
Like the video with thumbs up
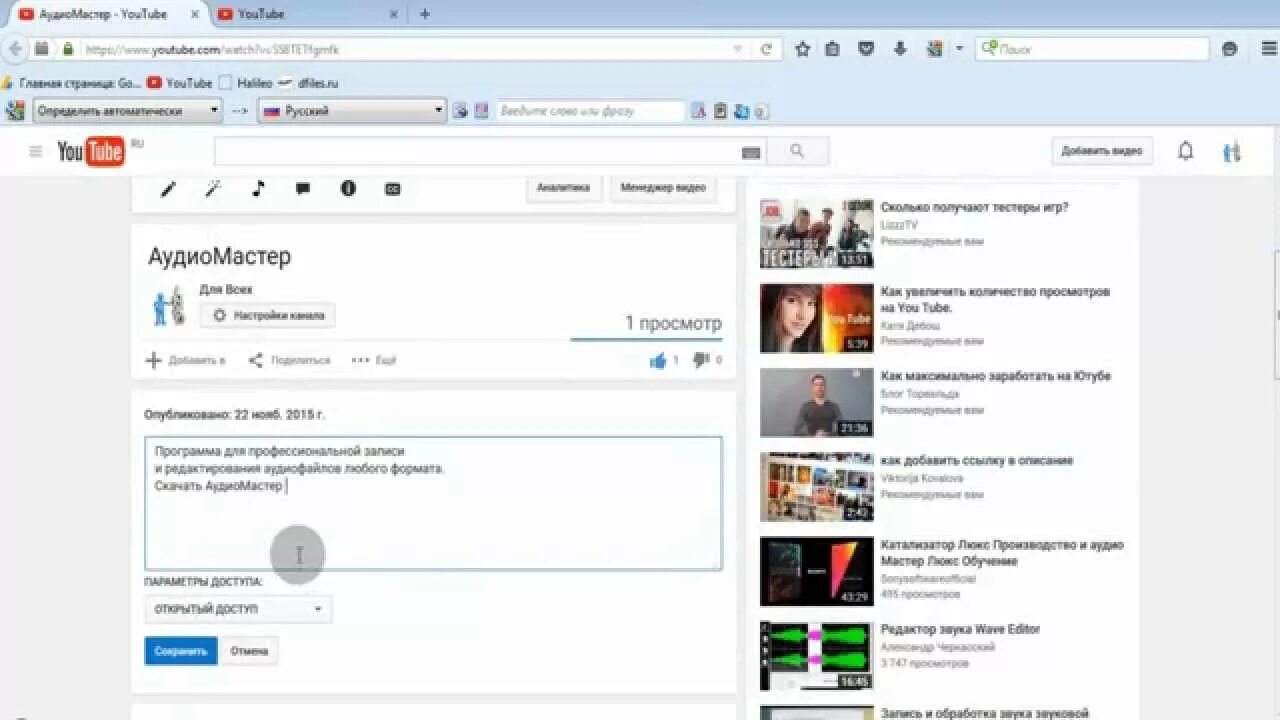[x=658, y=361]
